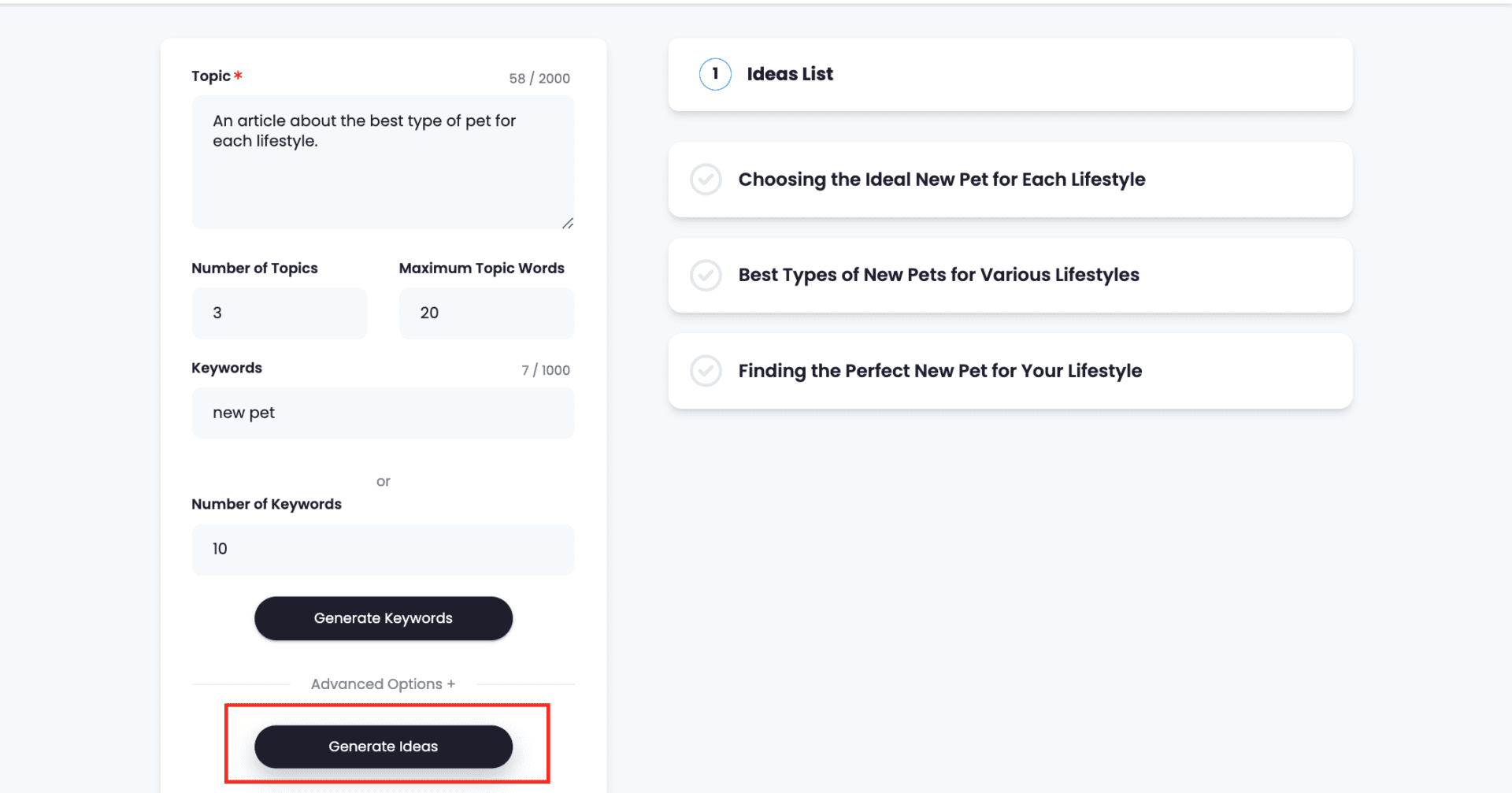Select the checkmark circle beside "Choosing the Ideal New Pet"
The height and width of the screenshot is (793, 1512).
click(706, 180)
